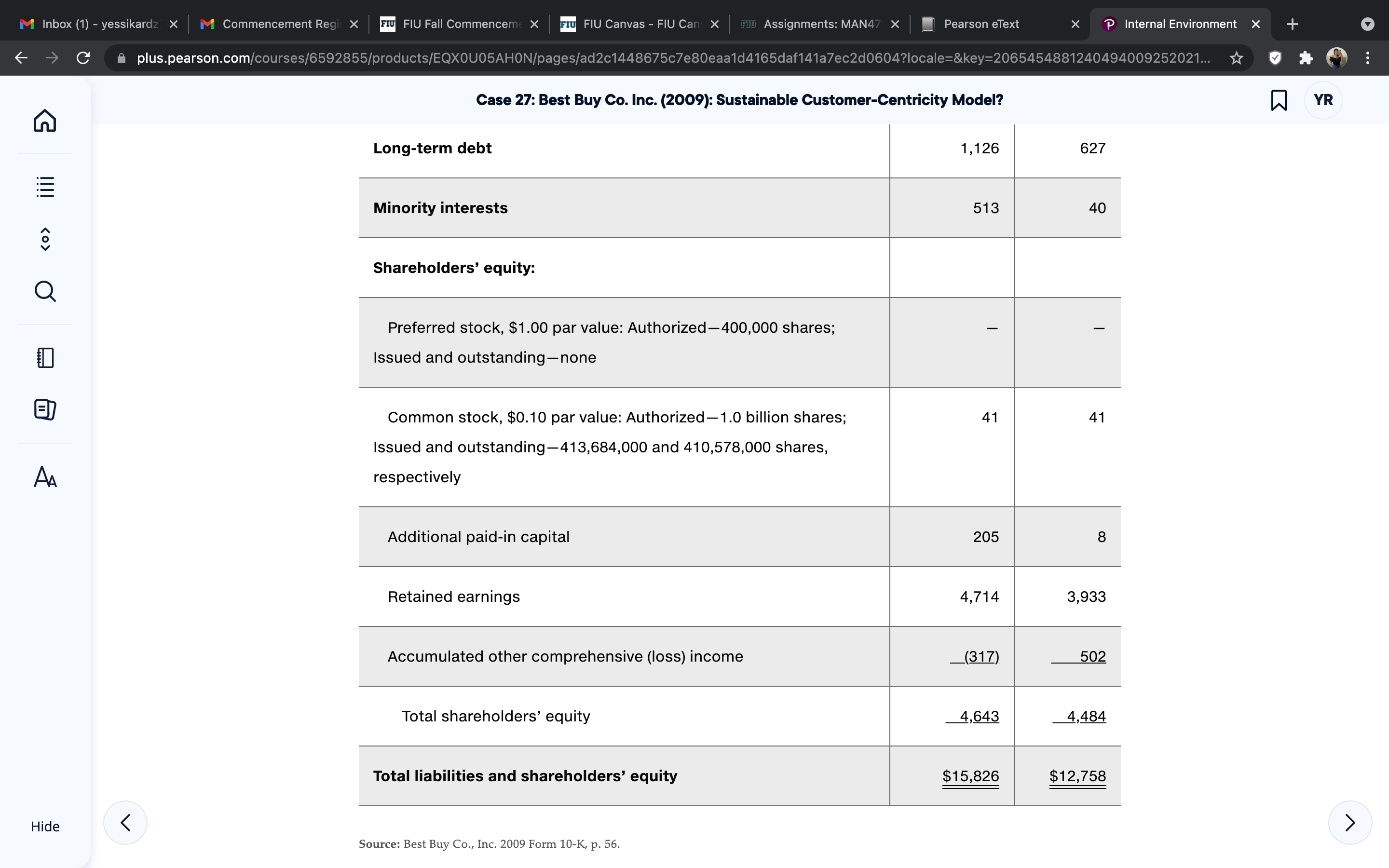The image size is (1389, 868).
Task: Click the 'Shareholders' equity:' heading
Action: click(x=453, y=268)
